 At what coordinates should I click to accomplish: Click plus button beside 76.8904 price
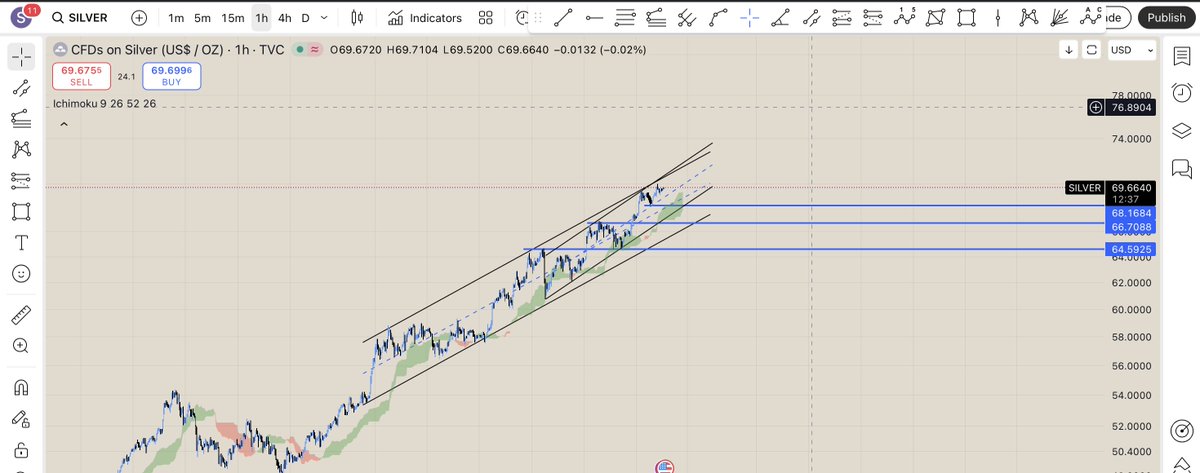pos(1096,107)
